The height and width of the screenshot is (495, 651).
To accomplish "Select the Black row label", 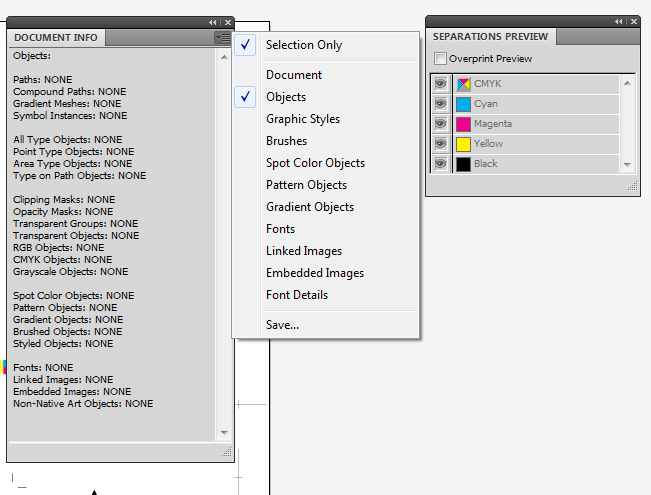I will point(485,164).
